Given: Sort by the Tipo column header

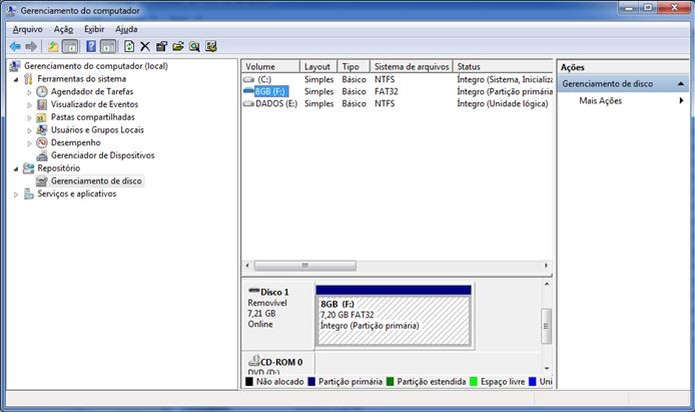Looking at the screenshot, I should coord(354,66).
